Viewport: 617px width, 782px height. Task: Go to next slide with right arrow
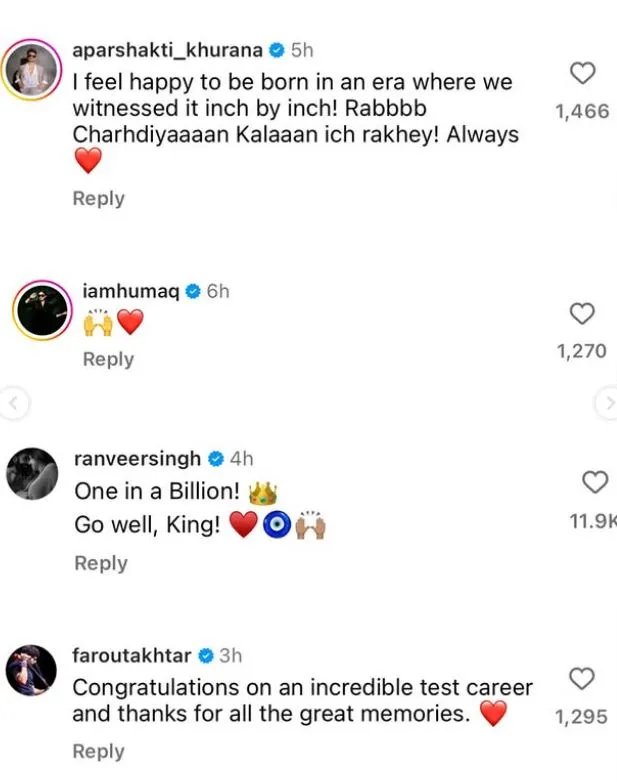click(606, 403)
